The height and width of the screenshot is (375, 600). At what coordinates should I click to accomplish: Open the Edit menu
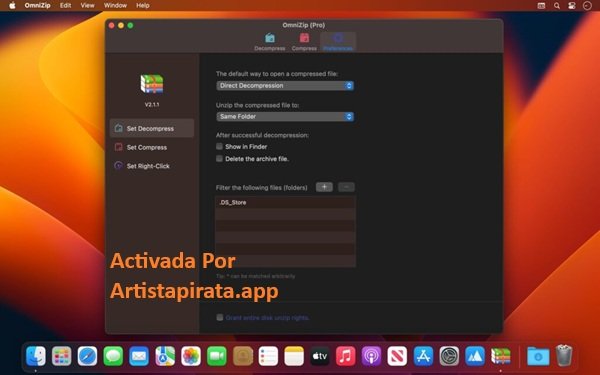[x=65, y=5]
